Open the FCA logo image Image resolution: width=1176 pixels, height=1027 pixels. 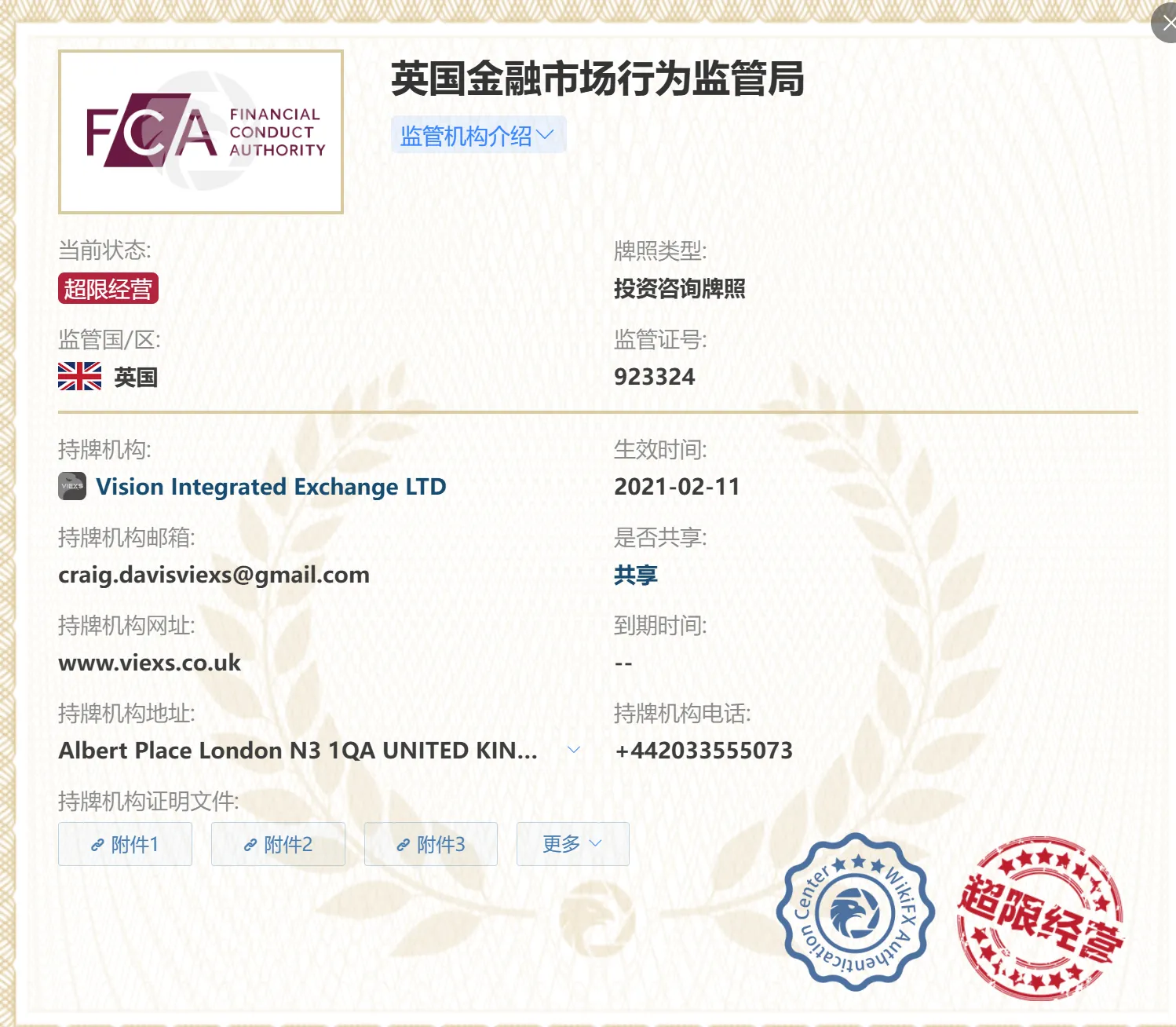pos(201,132)
